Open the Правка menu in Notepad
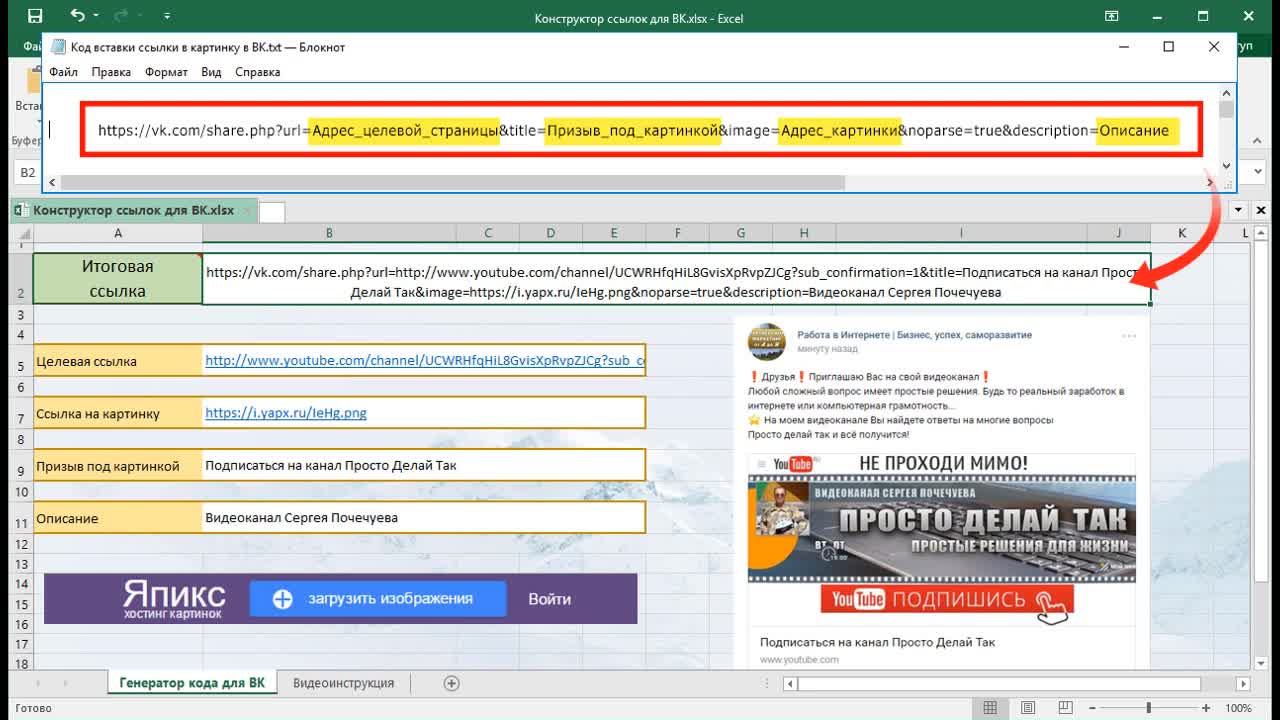Screen dimensions: 1280x720 click(x=111, y=72)
